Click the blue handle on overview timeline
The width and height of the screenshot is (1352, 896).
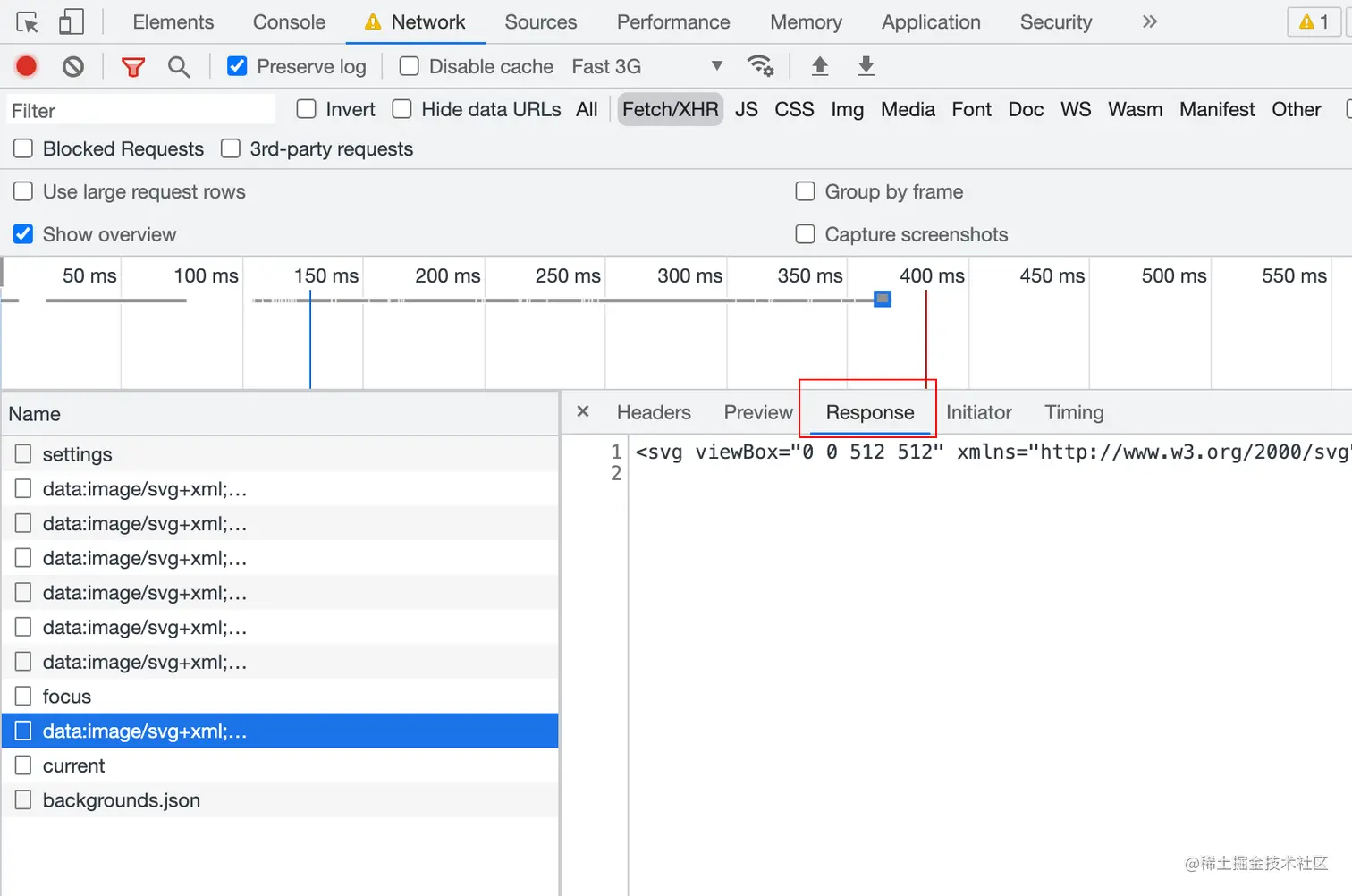pos(883,299)
